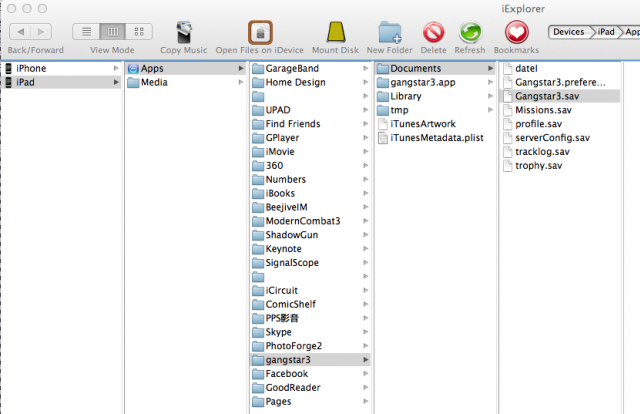Expand the Pages folder arrow

pos(366,401)
